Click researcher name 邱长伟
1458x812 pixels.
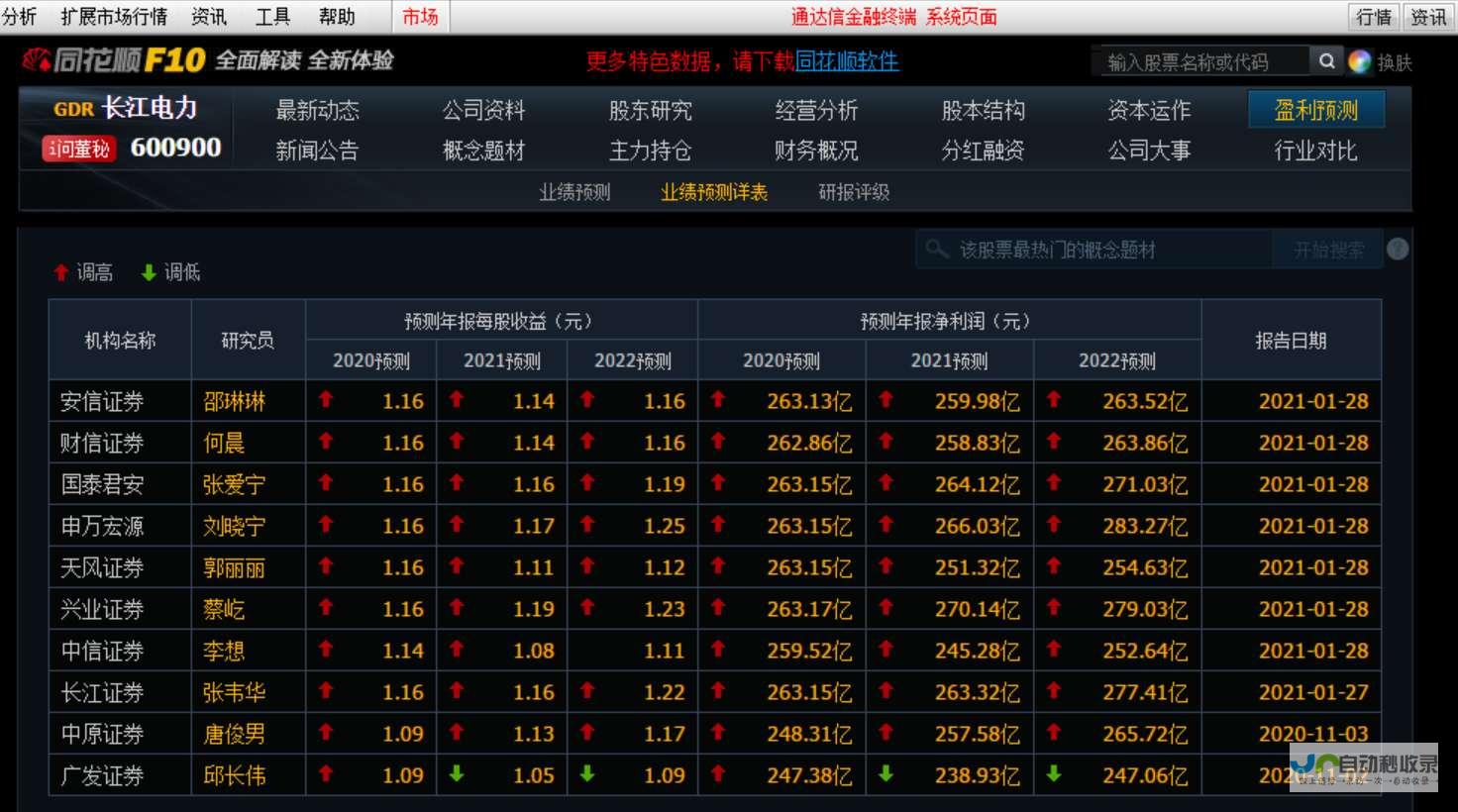(235, 775)
